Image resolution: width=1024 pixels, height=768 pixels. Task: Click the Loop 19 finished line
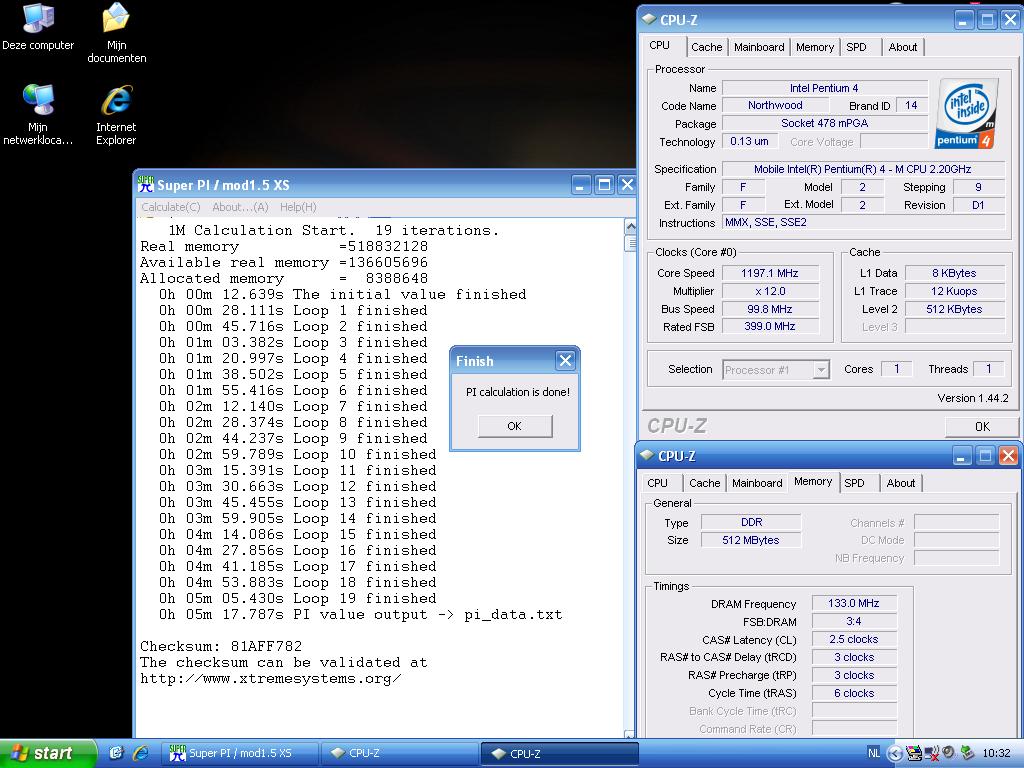297,598
